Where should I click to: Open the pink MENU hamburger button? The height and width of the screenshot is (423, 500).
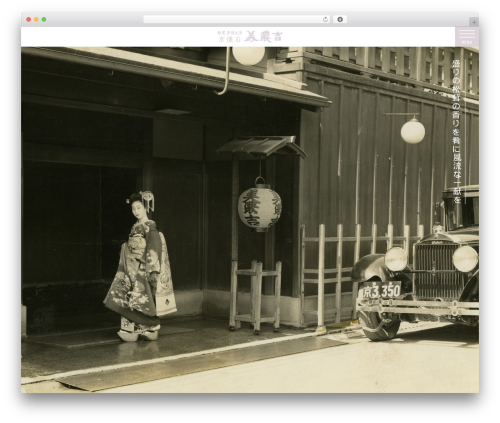pos(467,37)
